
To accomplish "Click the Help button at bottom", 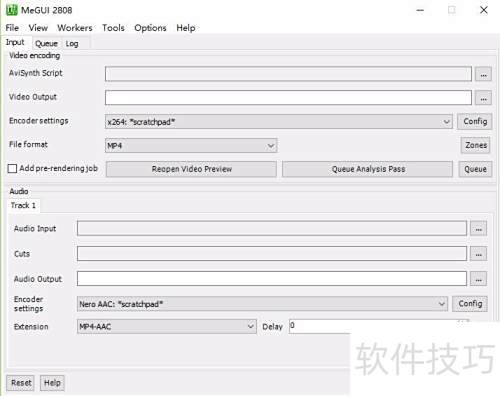I will [52, 383].
